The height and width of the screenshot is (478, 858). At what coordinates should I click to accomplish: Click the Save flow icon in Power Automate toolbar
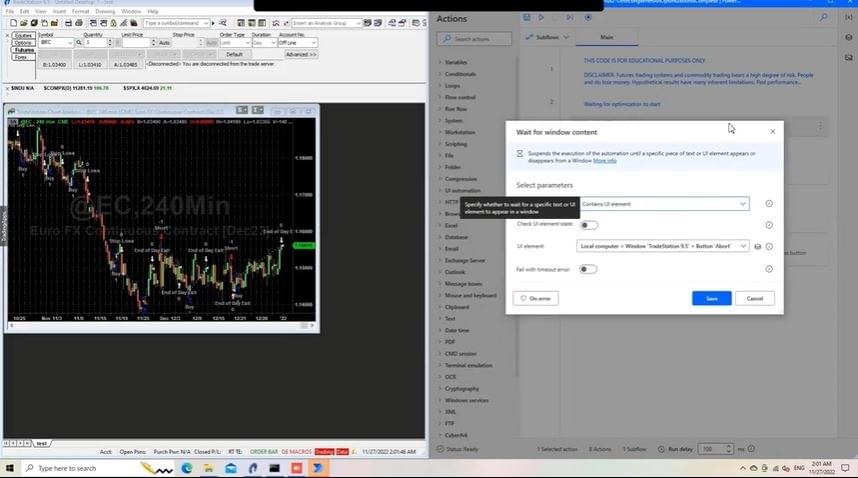point(527,17)
